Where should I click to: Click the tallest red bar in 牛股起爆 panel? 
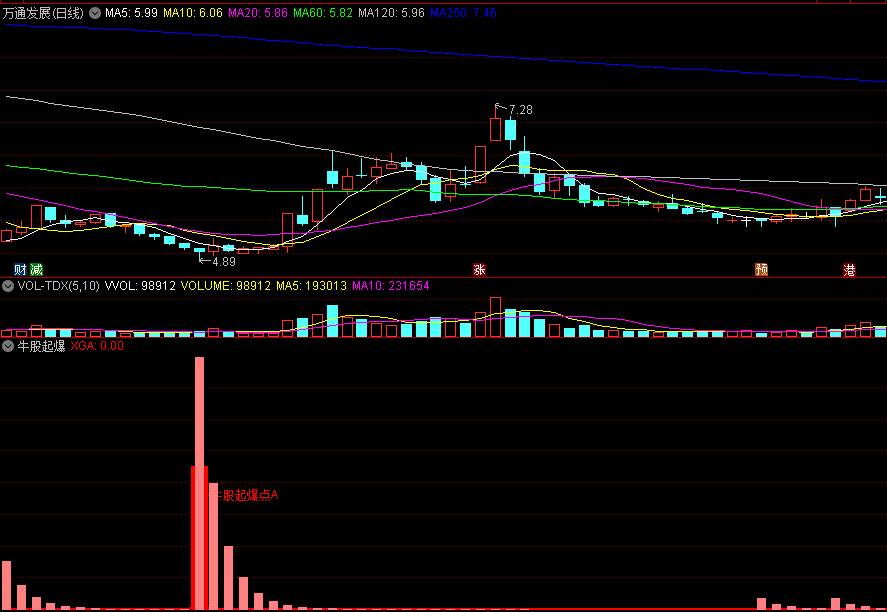[200, 483]
